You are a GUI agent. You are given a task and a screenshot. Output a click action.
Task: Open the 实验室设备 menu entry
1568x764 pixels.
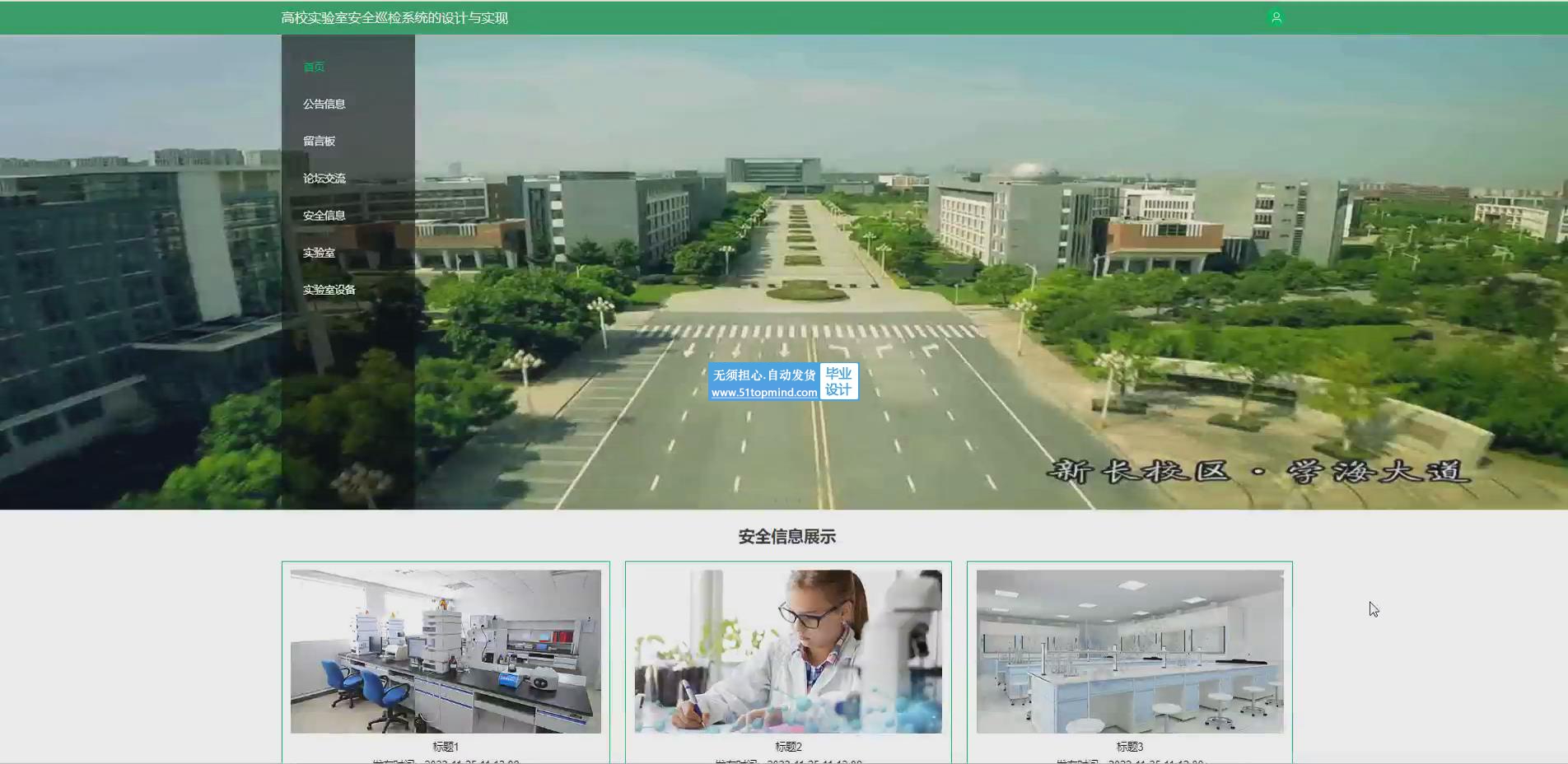click(329, 290)
